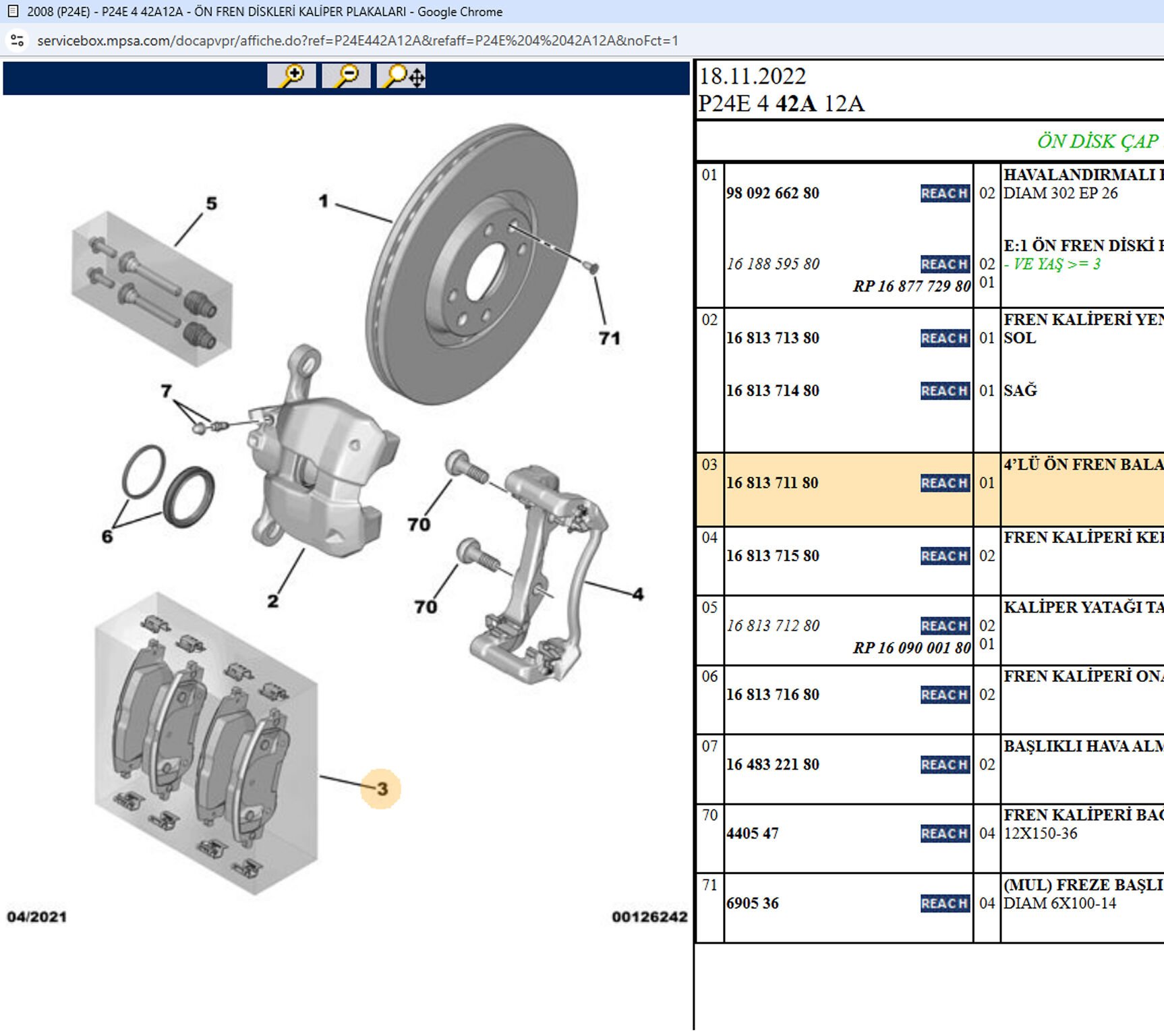The width and height of the screenshot is (1164, 1036).
Task: Click replacement part RP 16 877 729 80
Action: click(x=911, y=286)
